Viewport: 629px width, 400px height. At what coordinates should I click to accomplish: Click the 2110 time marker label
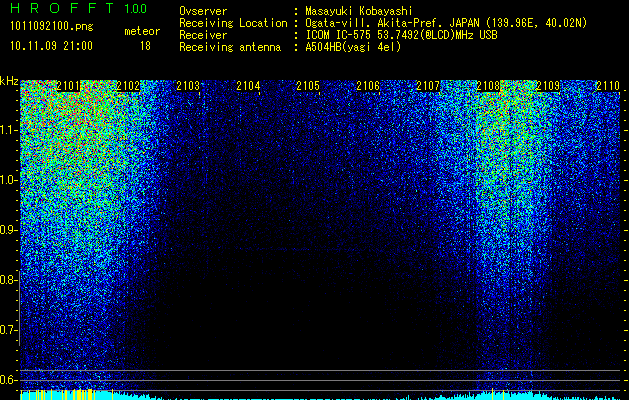click(608, 86)
